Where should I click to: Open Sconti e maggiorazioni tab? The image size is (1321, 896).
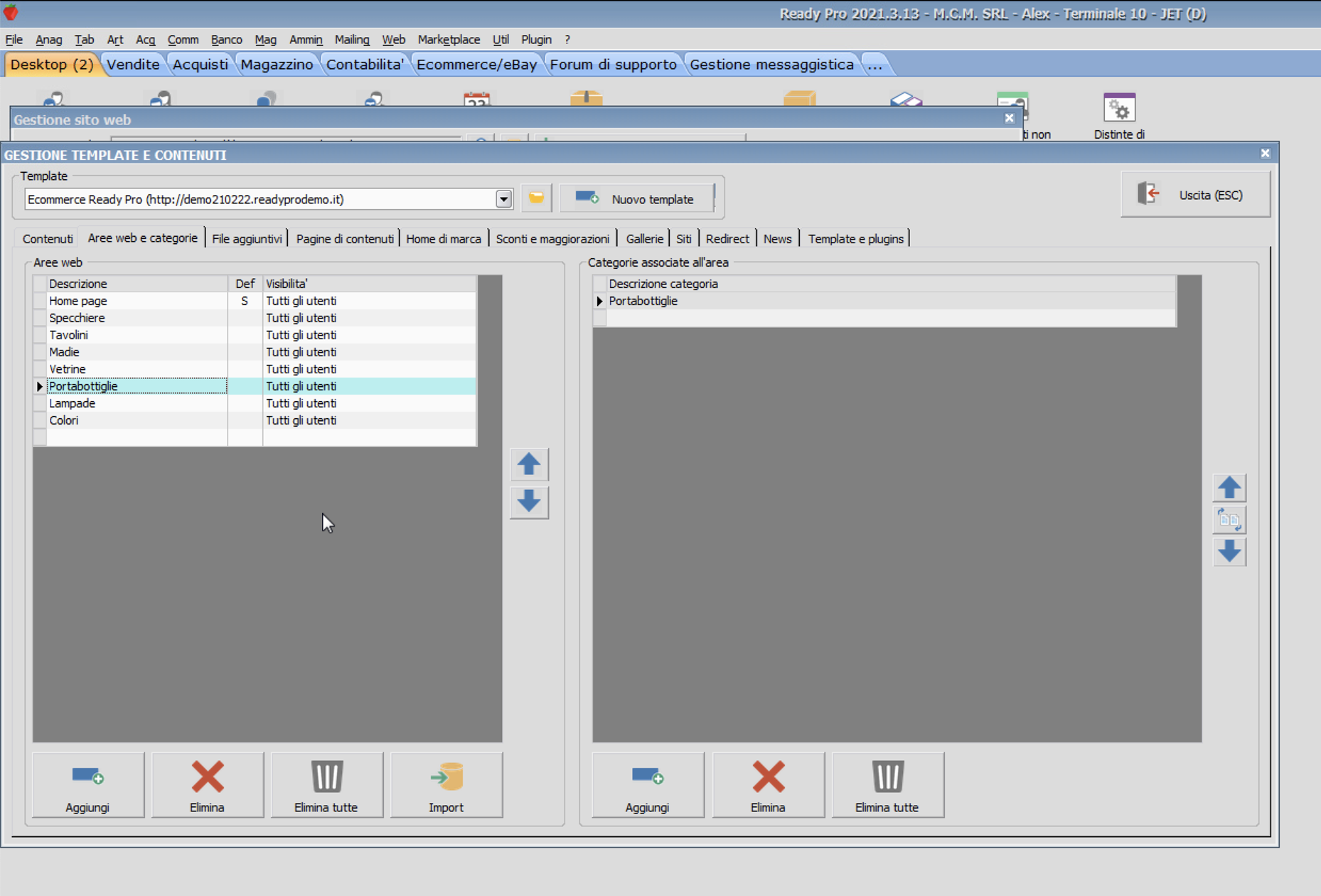[552, 239]
